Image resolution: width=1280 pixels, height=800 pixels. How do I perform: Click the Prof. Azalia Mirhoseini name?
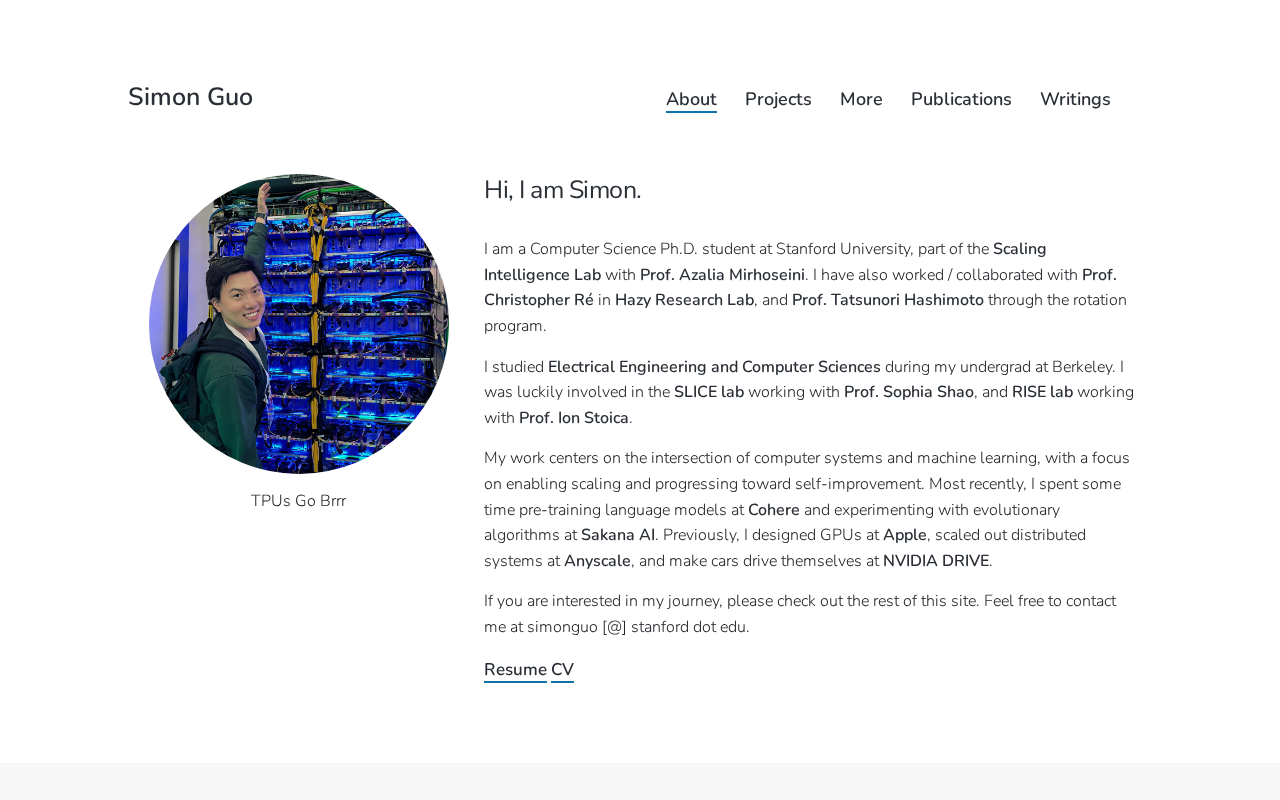(722, 275)
